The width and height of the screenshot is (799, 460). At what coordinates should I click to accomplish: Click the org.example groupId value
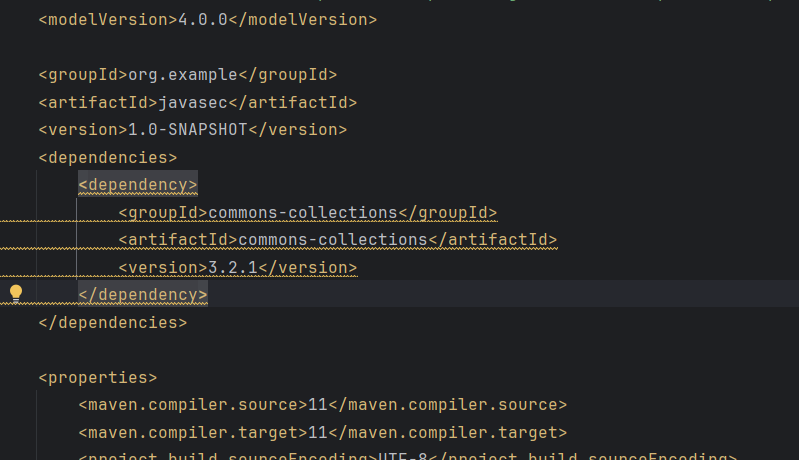coord(183,75)
